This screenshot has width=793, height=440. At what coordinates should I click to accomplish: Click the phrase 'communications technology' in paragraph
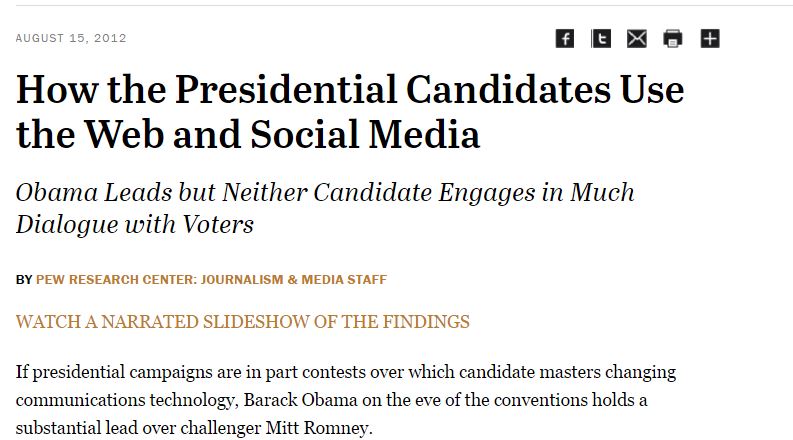tap(124, 401)
